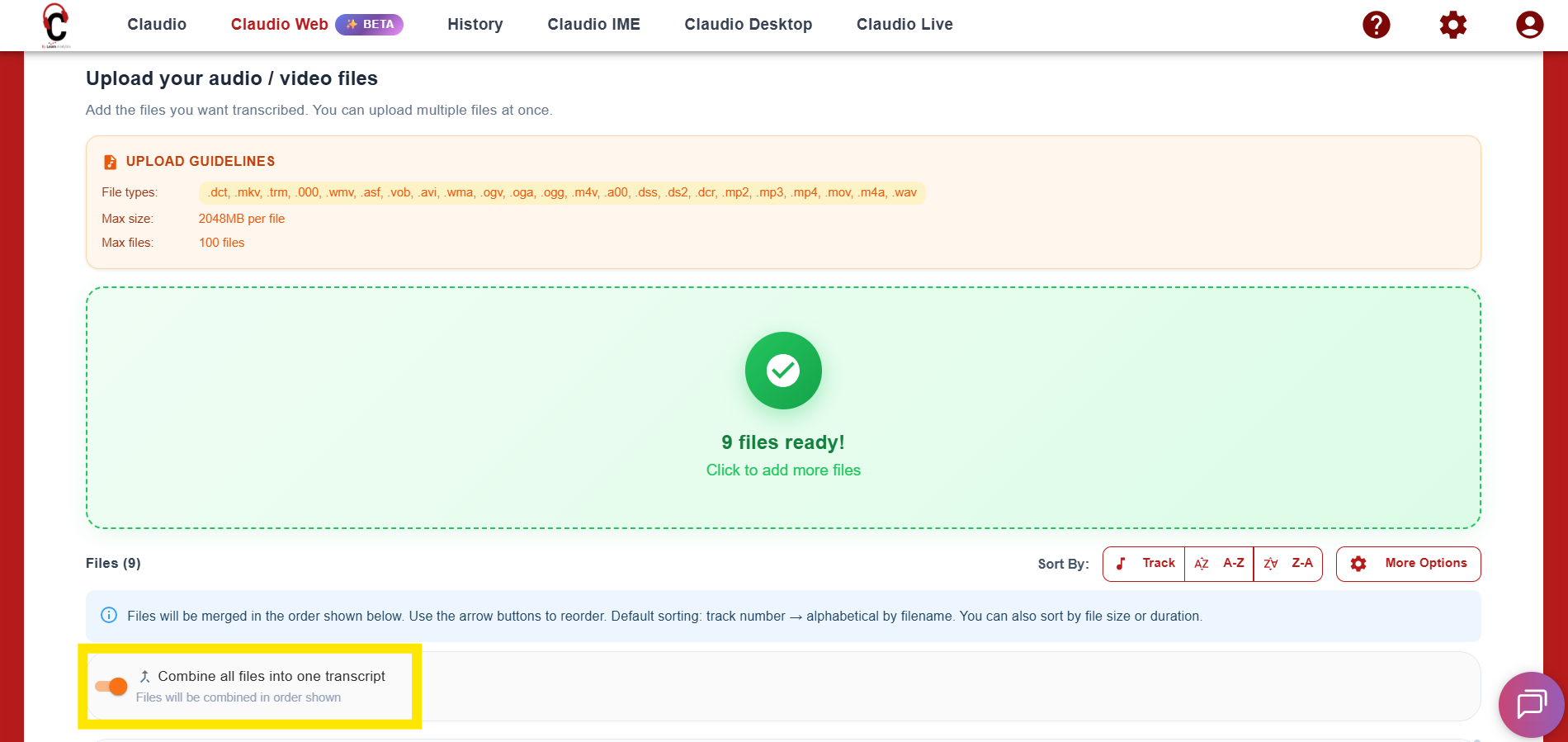Disable Combine all files into one transcript

coord(111,686)
